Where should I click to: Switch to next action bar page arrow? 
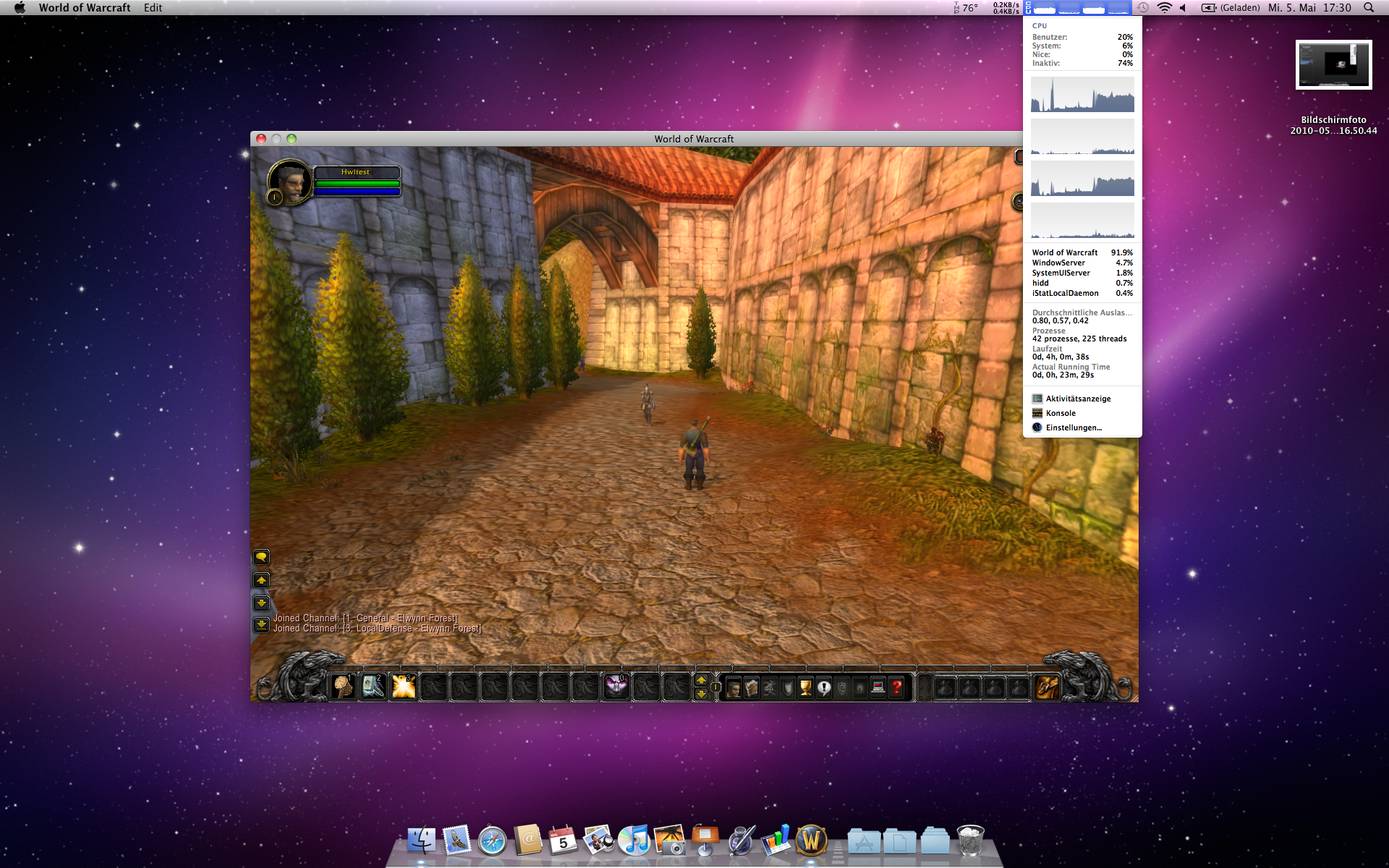tap(701, 694)
